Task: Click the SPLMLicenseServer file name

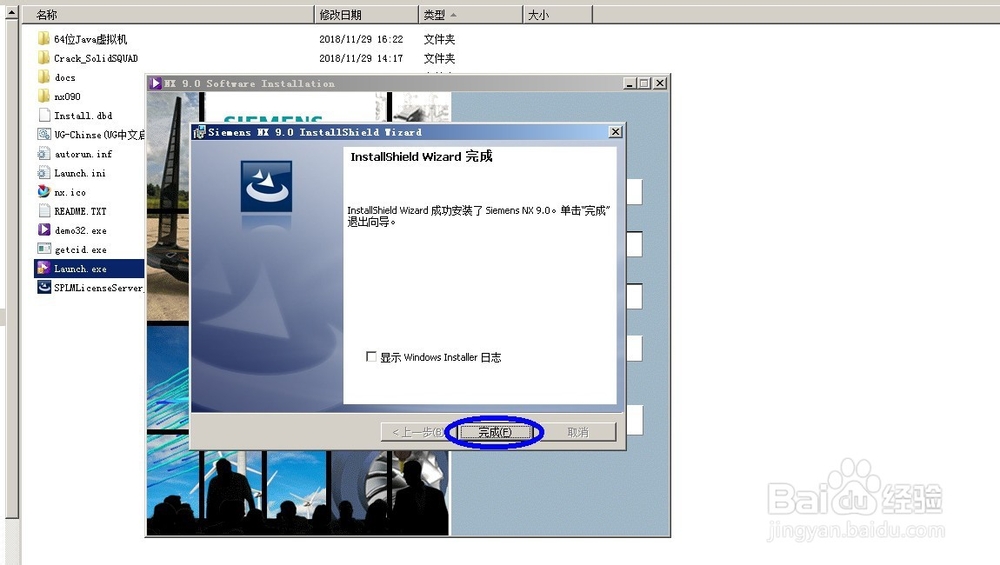Action: 99,288
